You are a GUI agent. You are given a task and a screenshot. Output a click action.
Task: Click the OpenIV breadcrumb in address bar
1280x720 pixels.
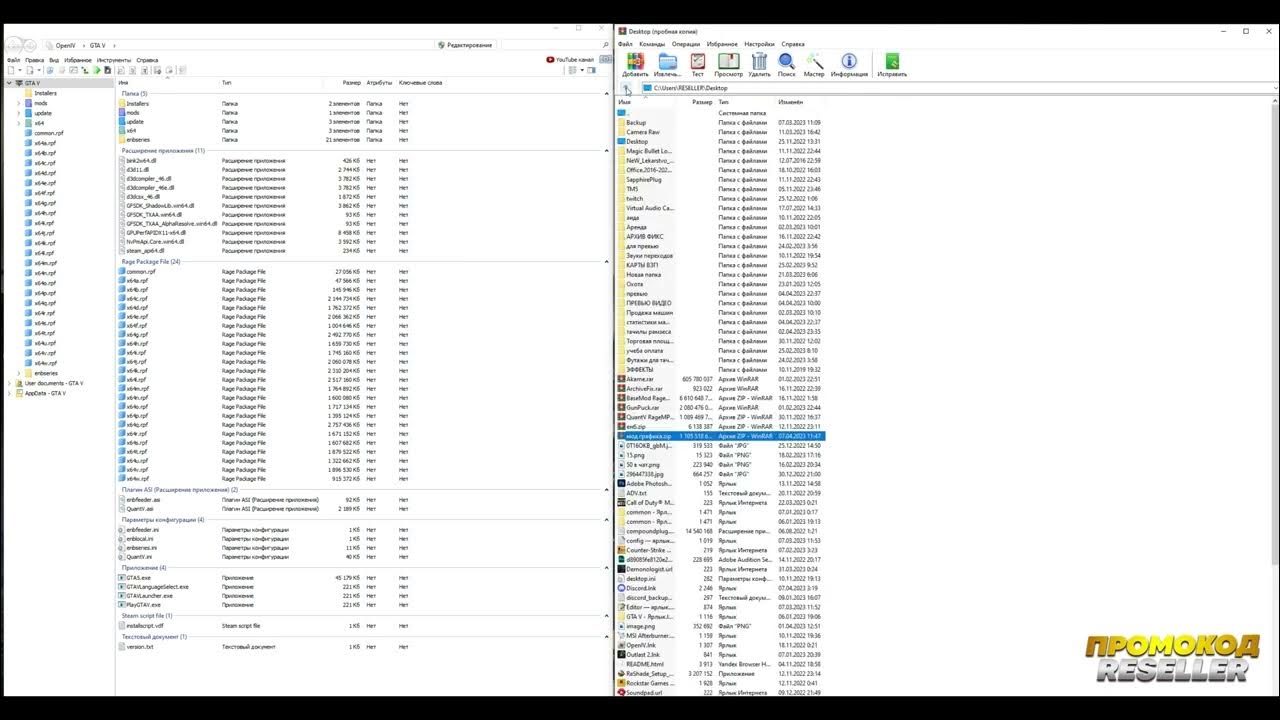click(65, 46)
